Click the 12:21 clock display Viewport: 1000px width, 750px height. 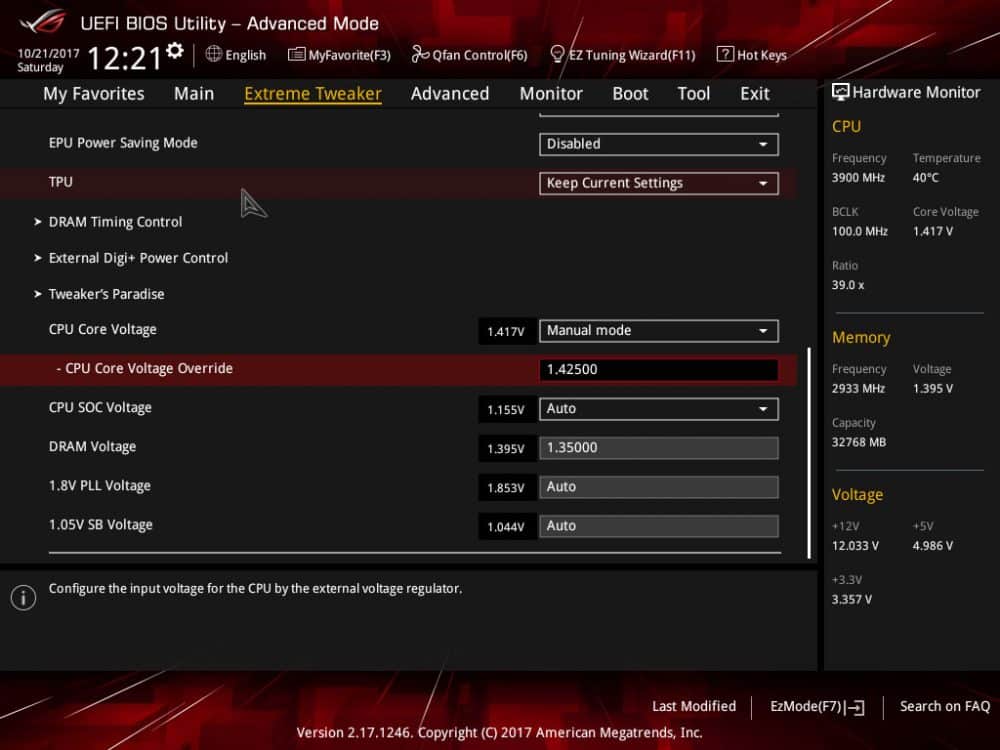tap(125, 58)
